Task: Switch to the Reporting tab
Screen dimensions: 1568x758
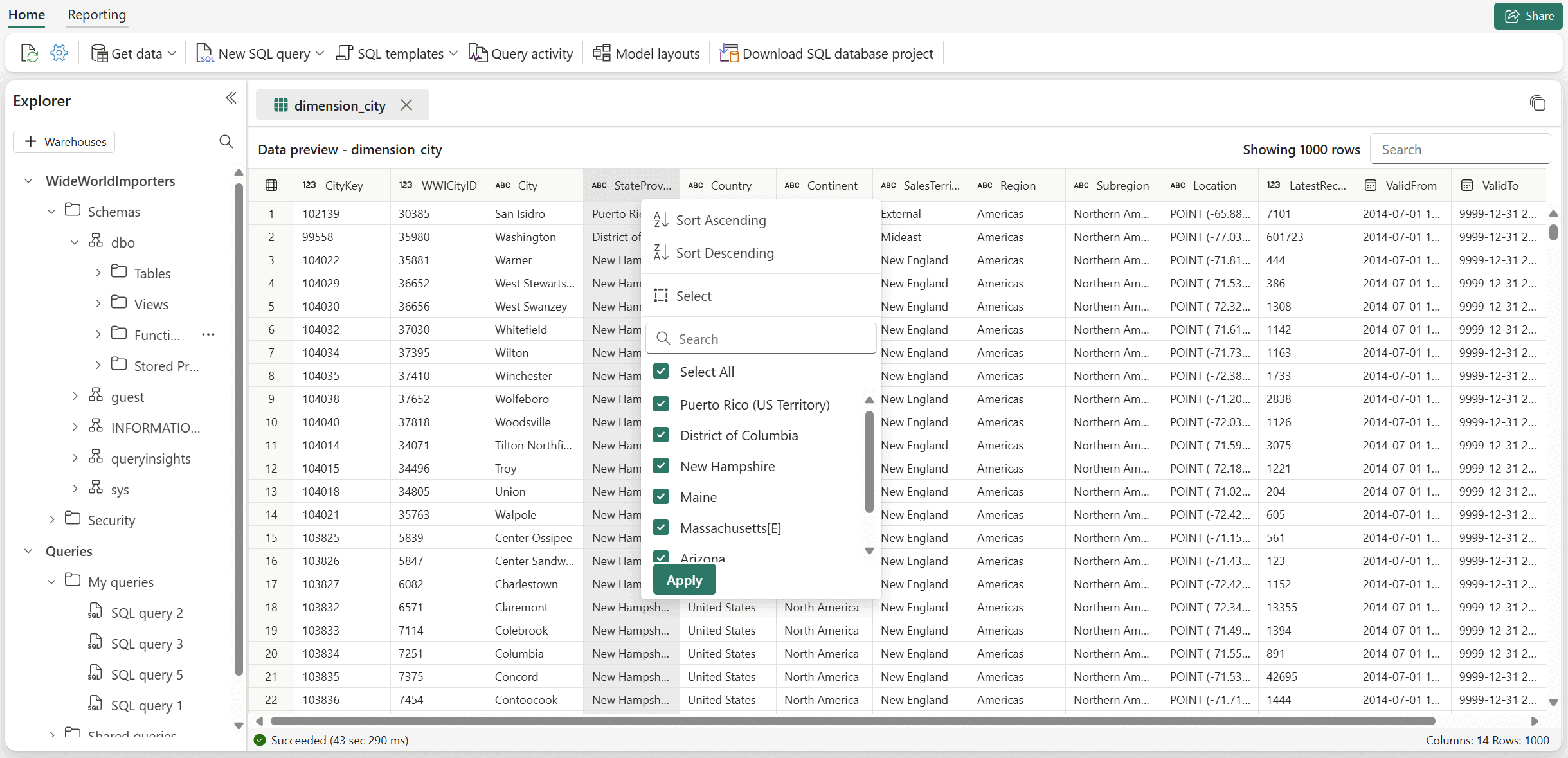Action: (x=97, y=15)
